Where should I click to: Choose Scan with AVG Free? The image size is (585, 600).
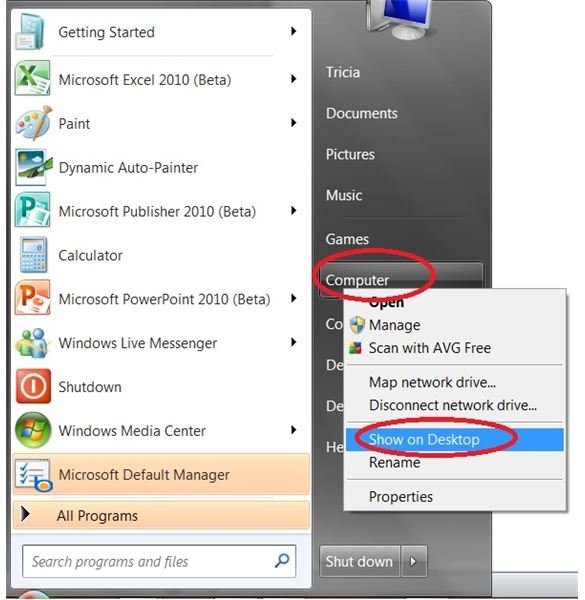point(455,348)
